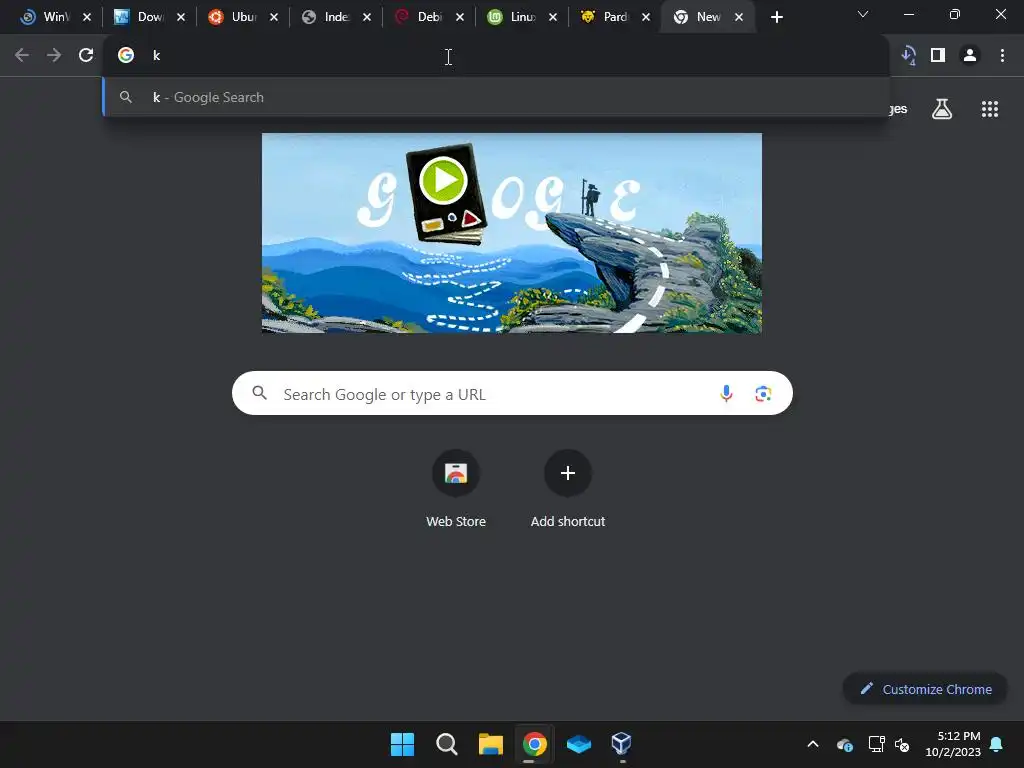This screenshot has height=768, width=1024.
Task: Click the Google icon in the address bar
Action: click(x=126, y=56)
